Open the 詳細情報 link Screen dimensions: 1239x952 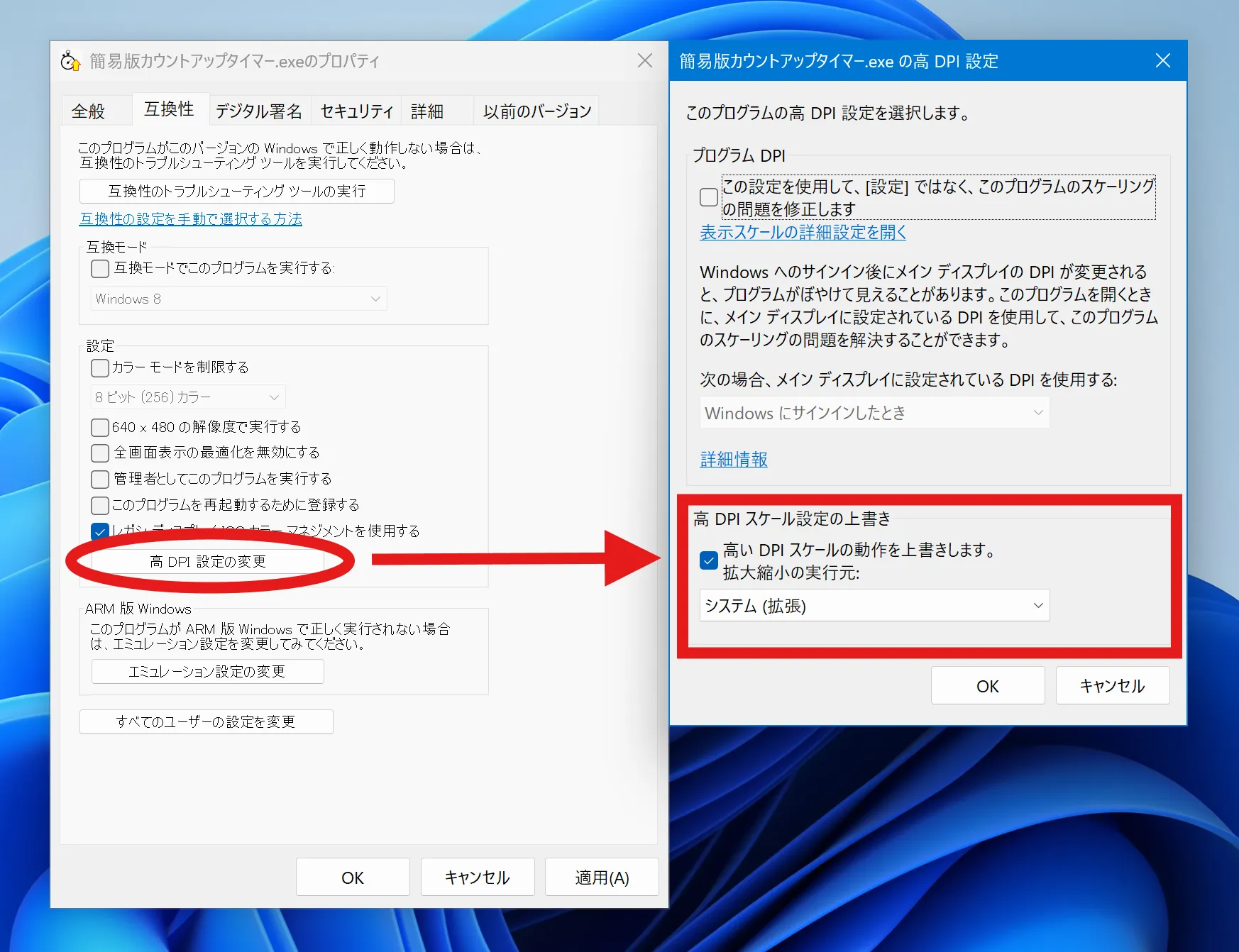[734, 460]
